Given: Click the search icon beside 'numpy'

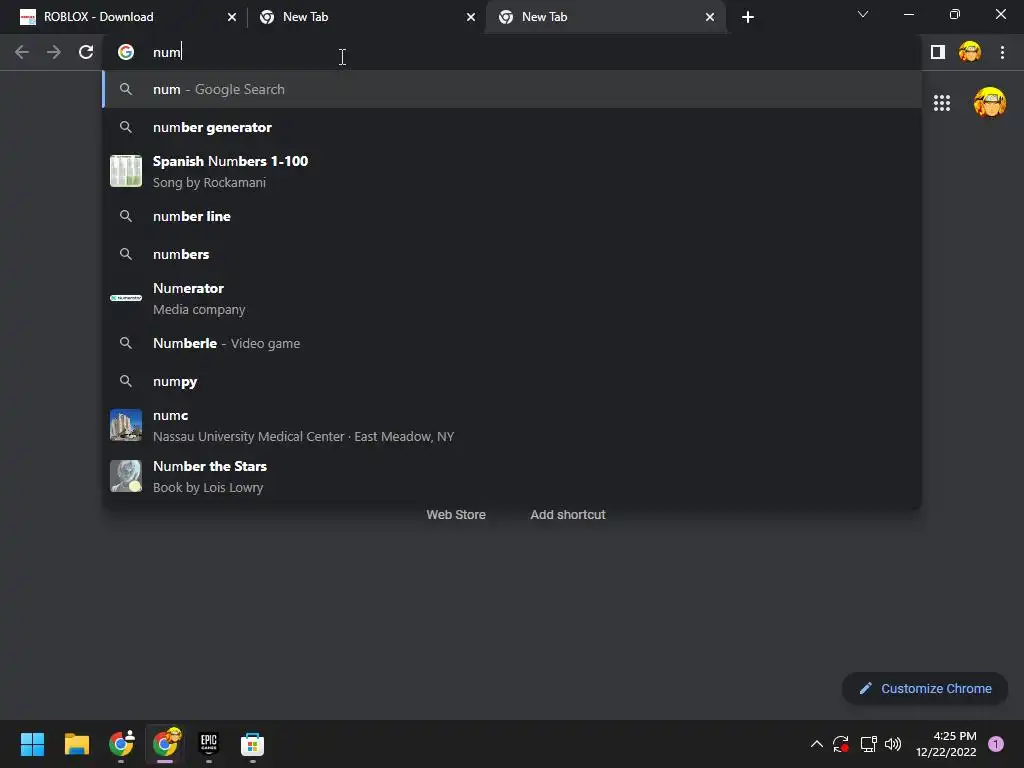Looking at the screenshot, I should [x=126, y=381].
